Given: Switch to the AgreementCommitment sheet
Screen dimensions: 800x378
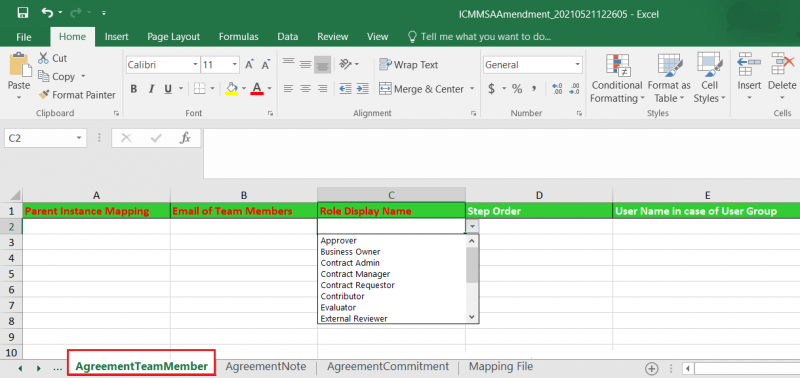Looking at the screenshot, I should [x=388, y=366].
